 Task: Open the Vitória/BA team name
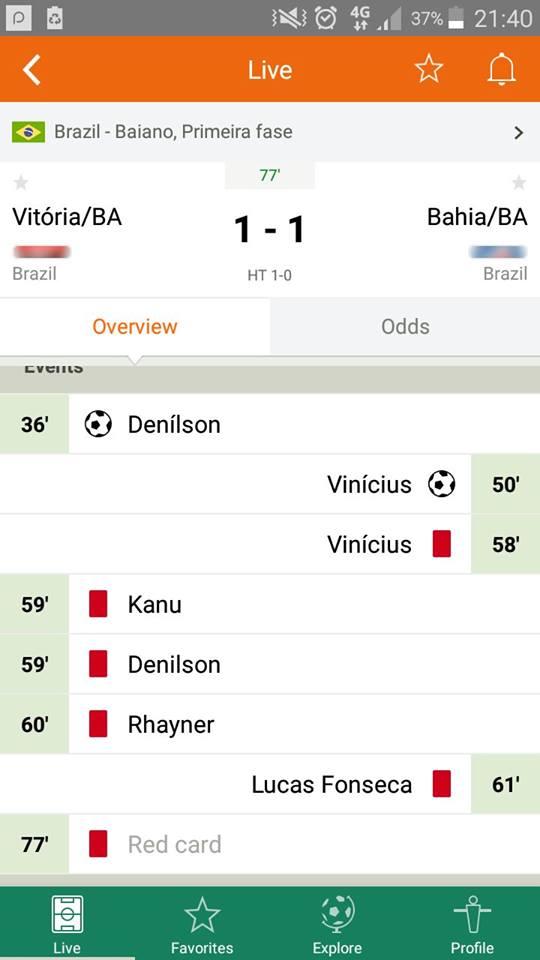[x=67, y=217]
